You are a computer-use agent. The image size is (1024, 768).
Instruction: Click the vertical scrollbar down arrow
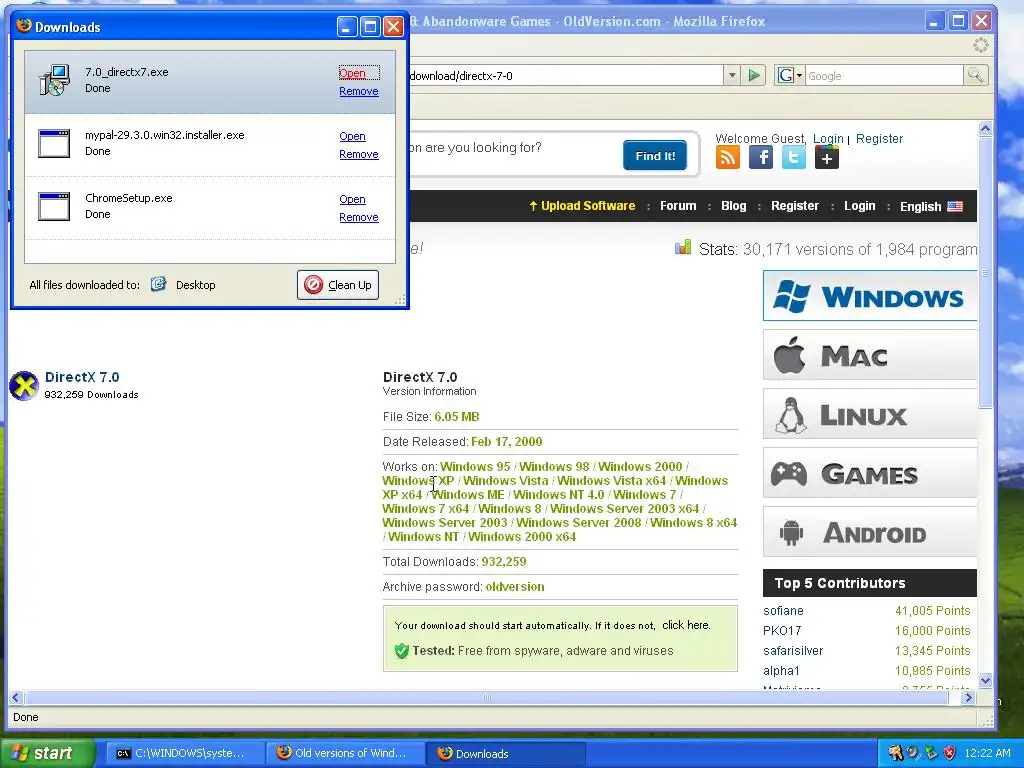985,680
